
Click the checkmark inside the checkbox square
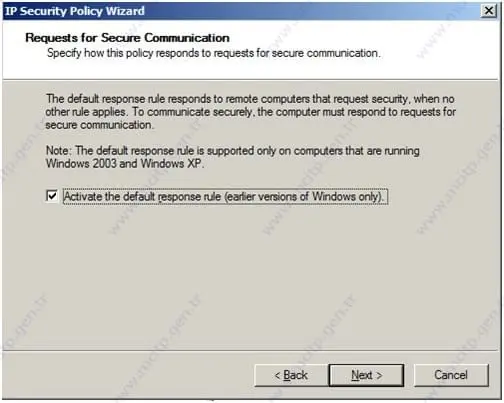point(52,196)
